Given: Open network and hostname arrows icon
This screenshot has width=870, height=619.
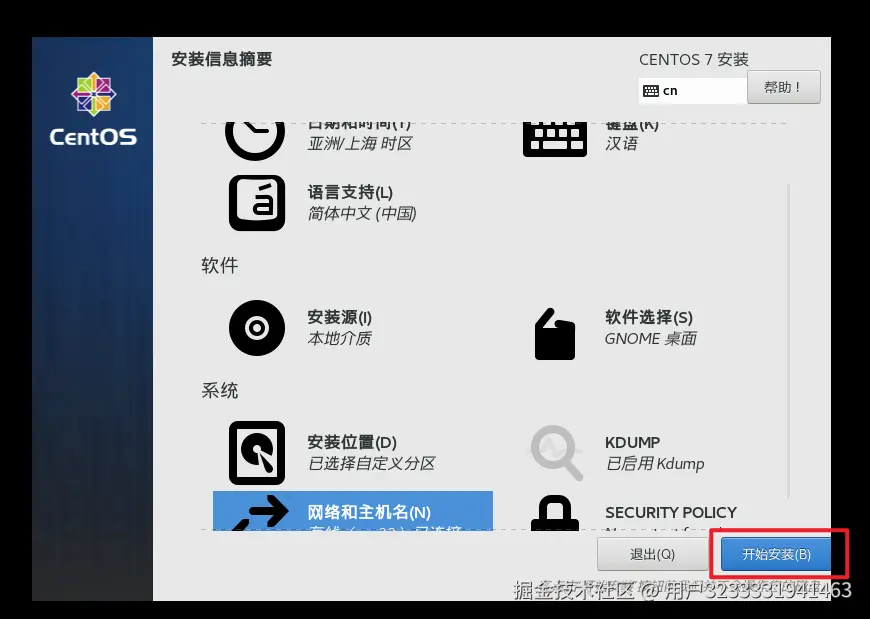Looking at the screenshot, I should pyautogui.click(x=260, y=513).
